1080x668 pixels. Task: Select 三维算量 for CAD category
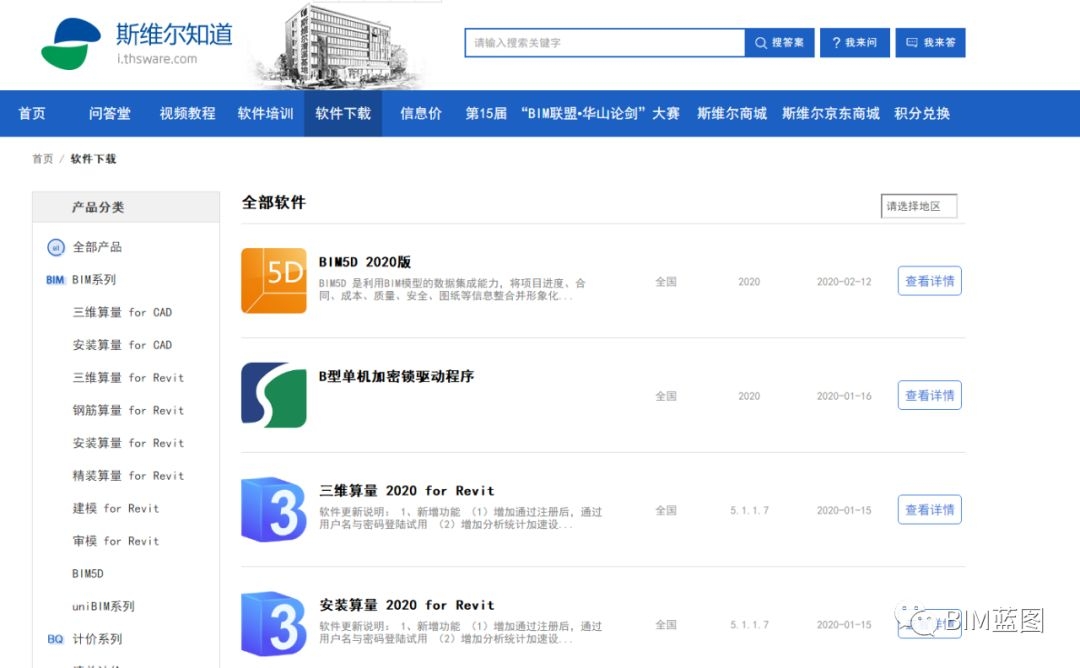pyautogui.click(x=123, y=313)
